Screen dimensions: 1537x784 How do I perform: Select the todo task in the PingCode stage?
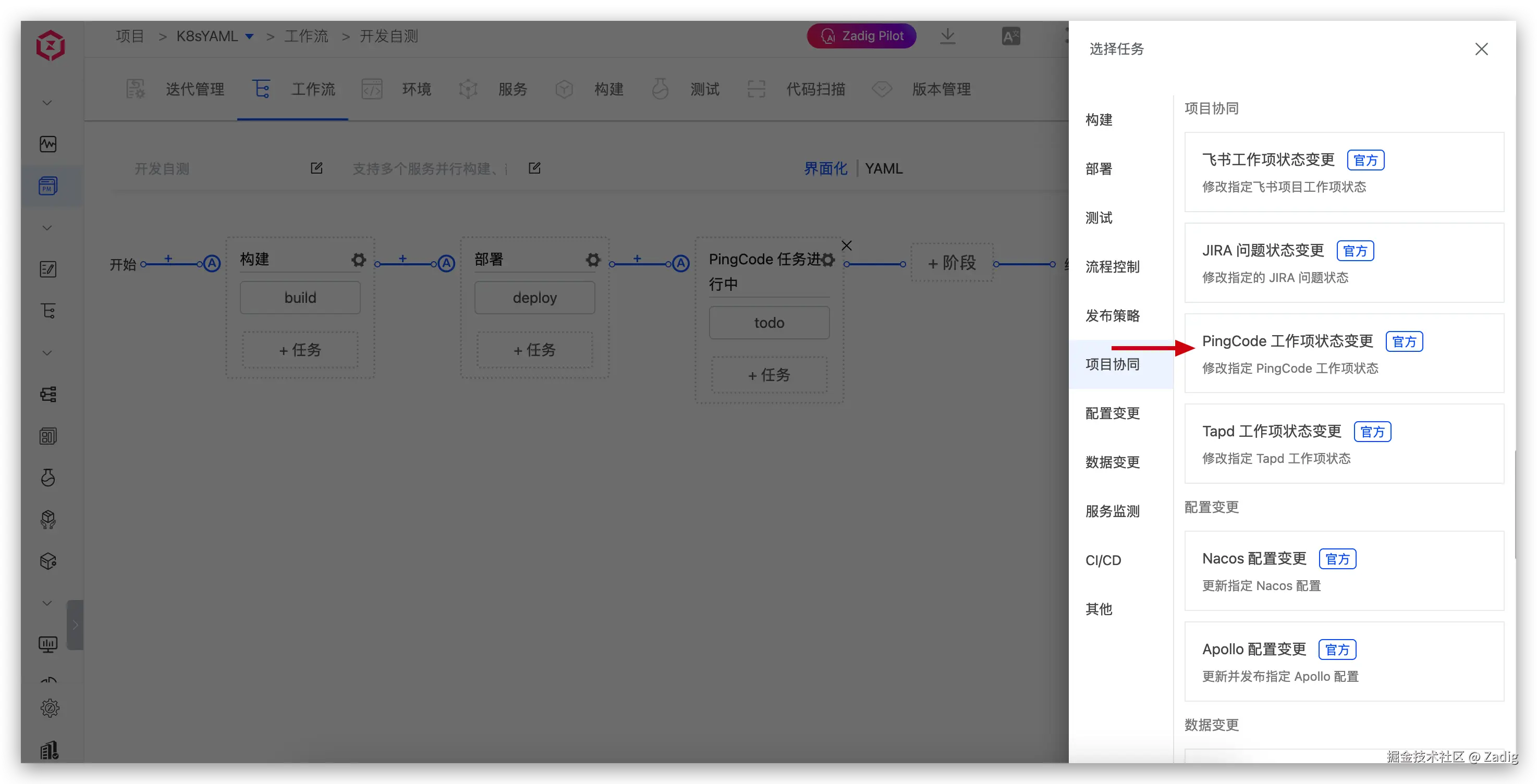coord(768,323)
